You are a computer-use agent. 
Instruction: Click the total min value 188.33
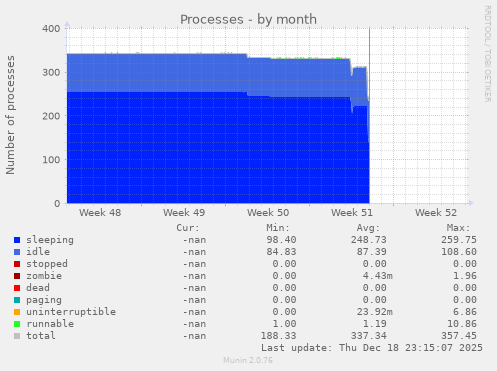tap(278, 336)
